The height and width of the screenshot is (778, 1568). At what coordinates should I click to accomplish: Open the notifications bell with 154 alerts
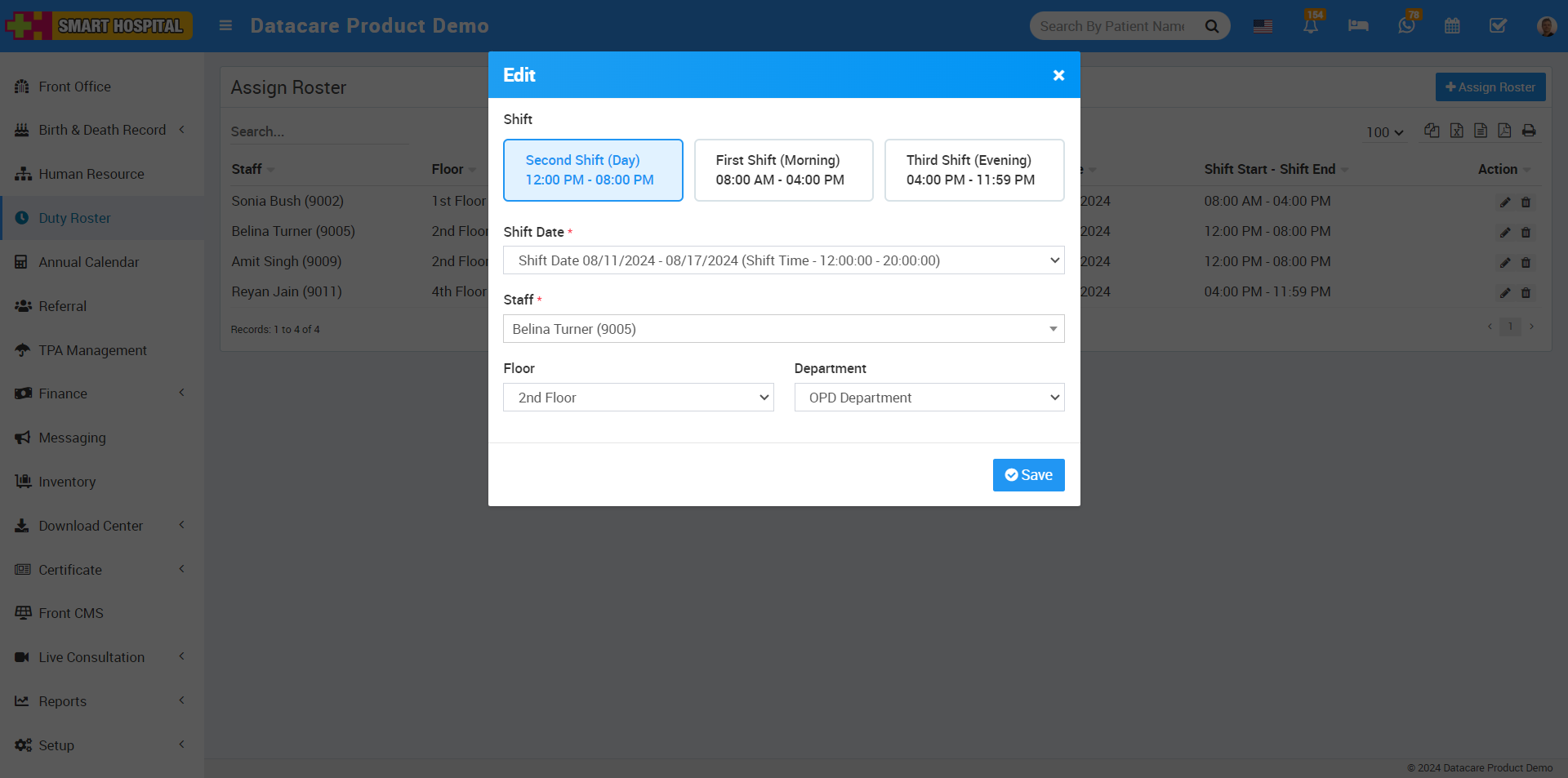point(1311,25)
